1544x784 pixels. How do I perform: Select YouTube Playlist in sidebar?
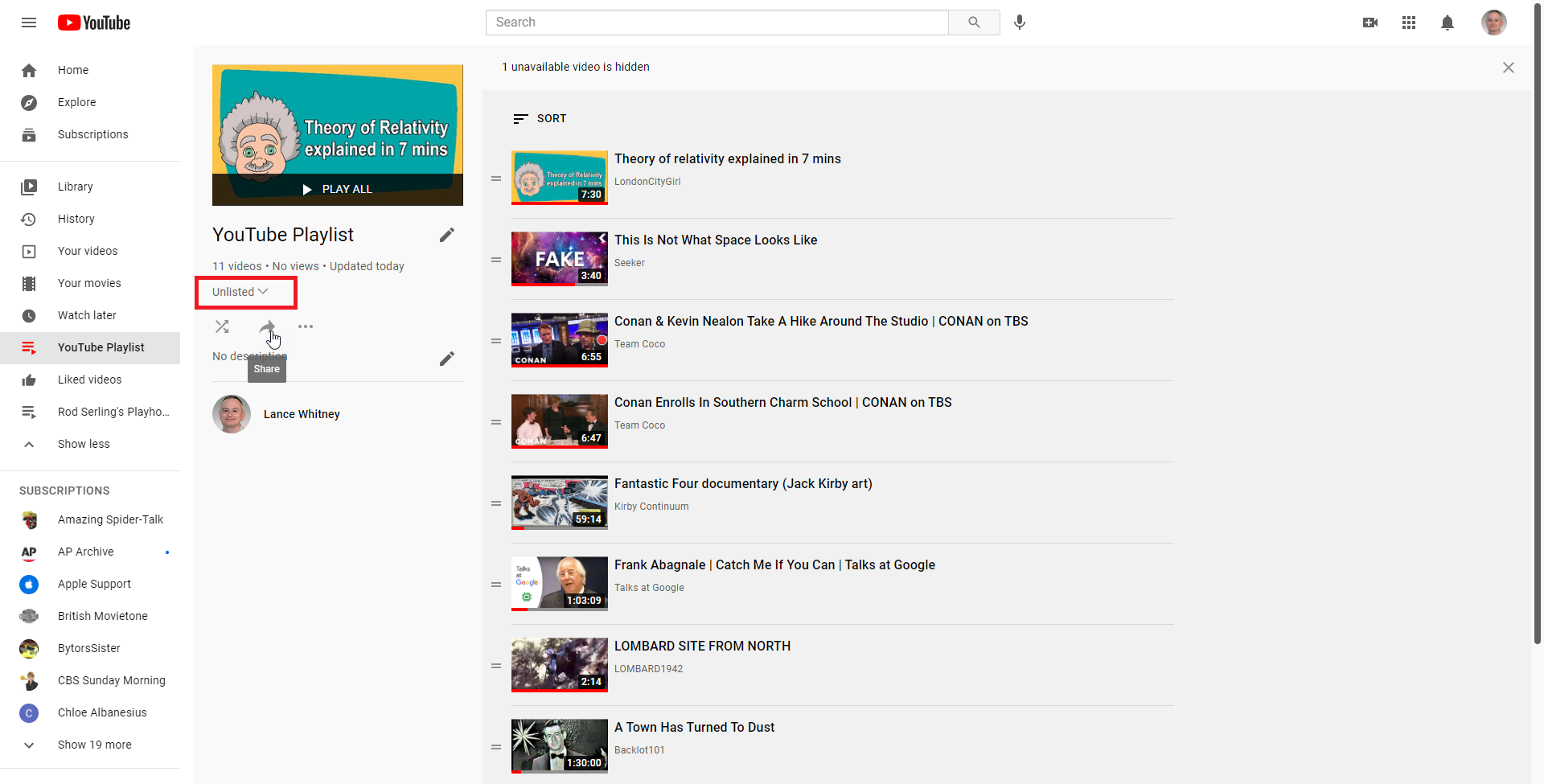(90, 347)
